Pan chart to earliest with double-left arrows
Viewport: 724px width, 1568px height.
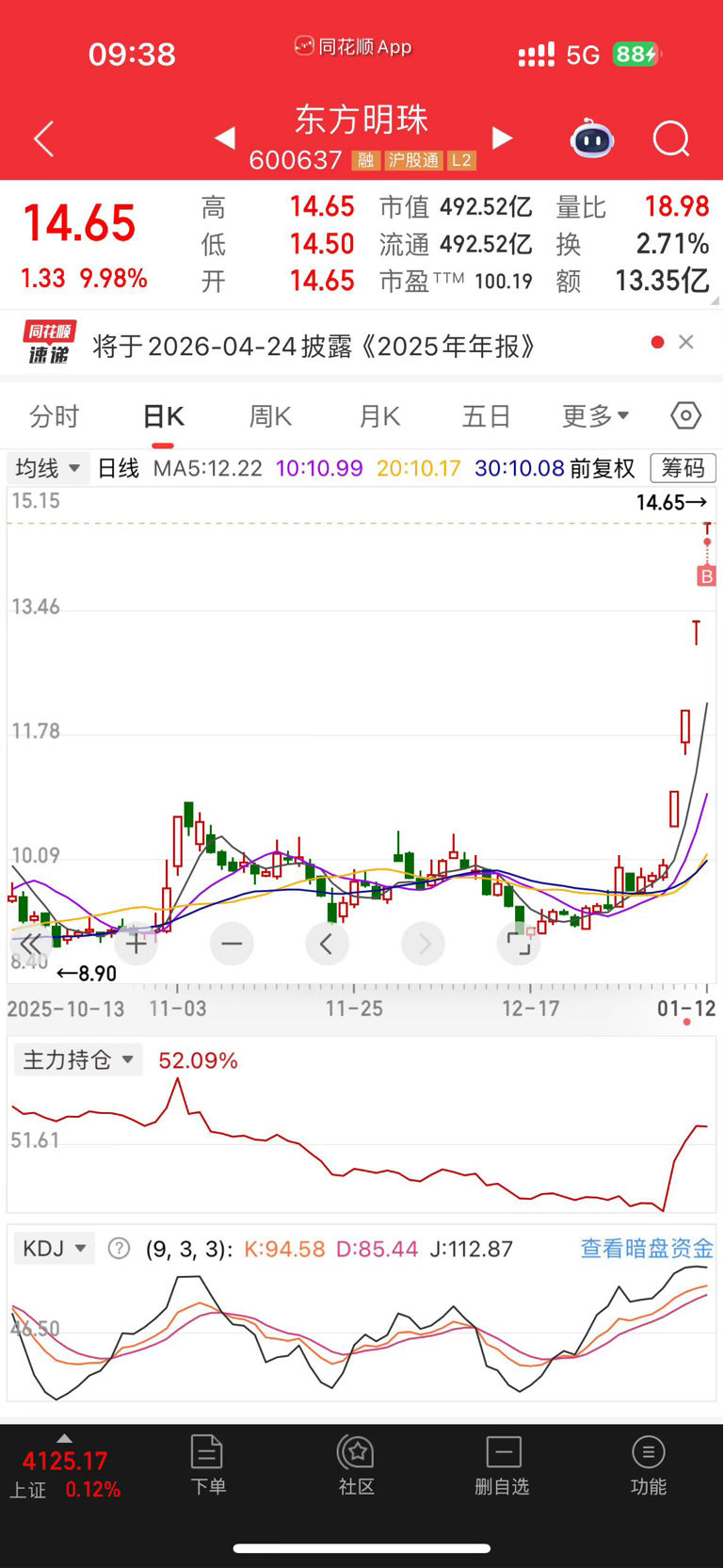(30, 943)
